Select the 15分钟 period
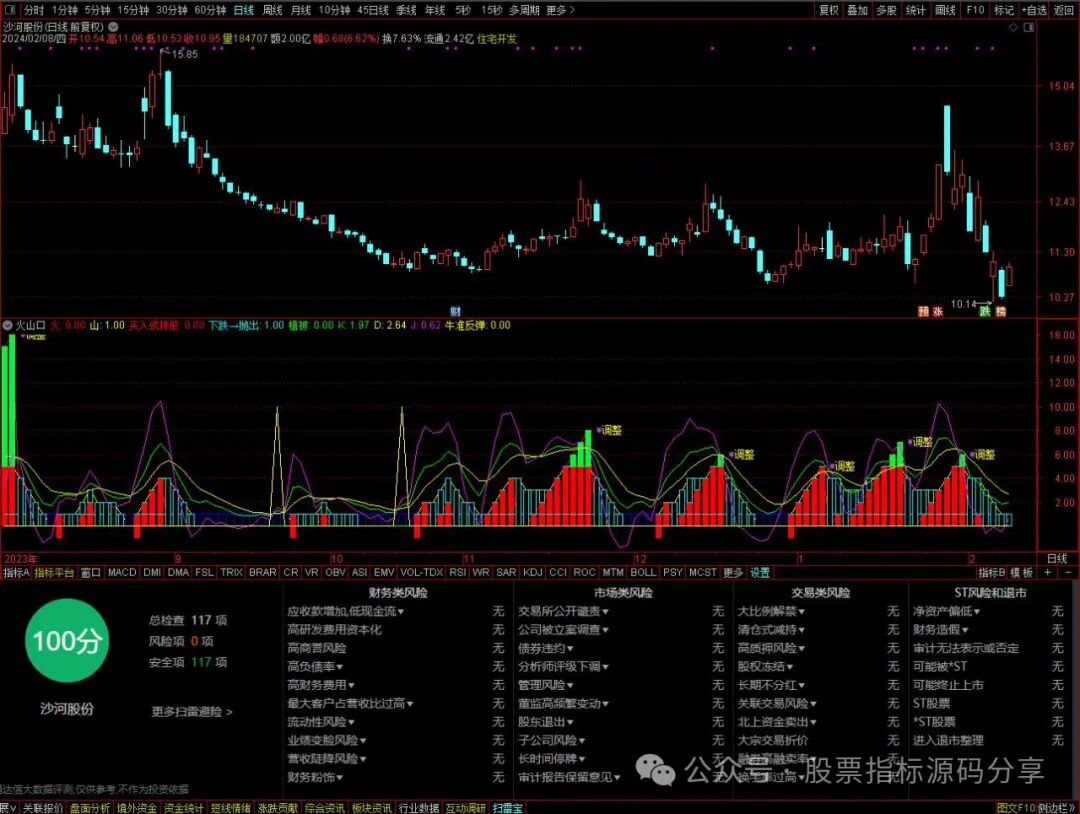Screen dimensions: 1080x814 [x=133, y=10]
